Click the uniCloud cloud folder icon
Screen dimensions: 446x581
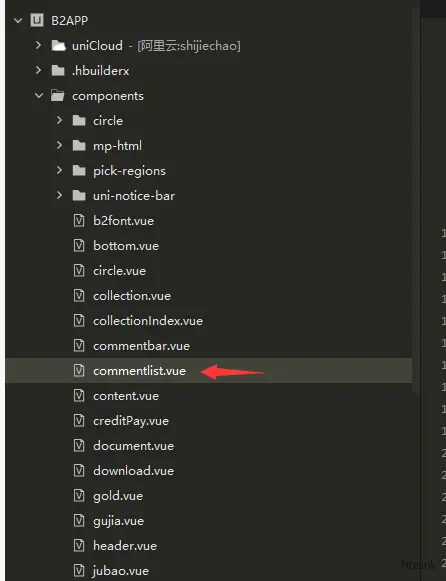click(58, 46)
